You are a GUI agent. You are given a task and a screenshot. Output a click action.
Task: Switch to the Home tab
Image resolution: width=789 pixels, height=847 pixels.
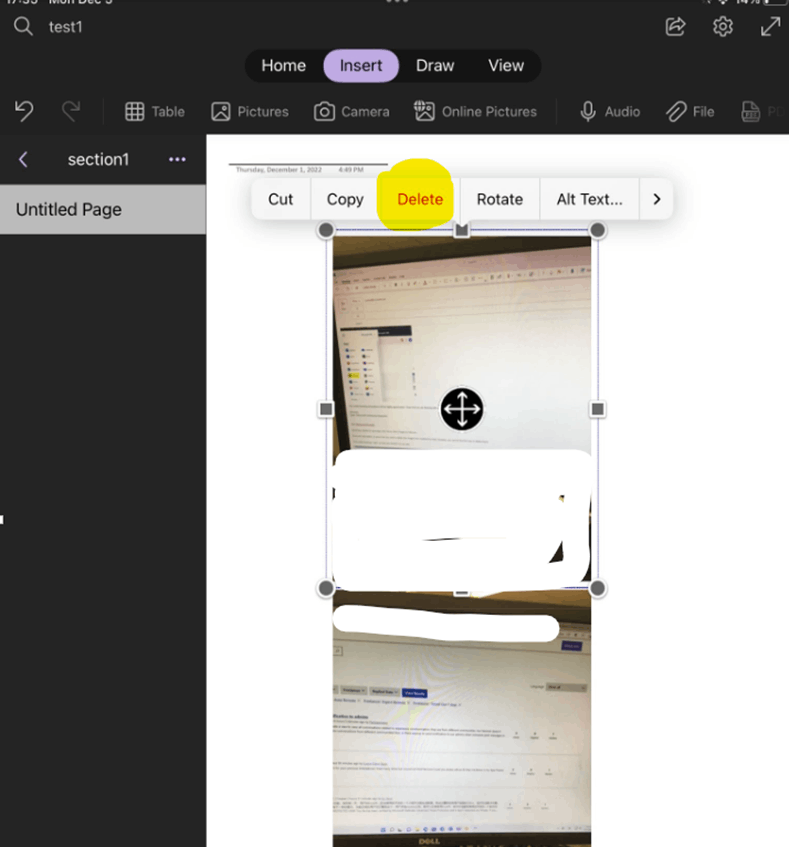[x=284, y=65]
